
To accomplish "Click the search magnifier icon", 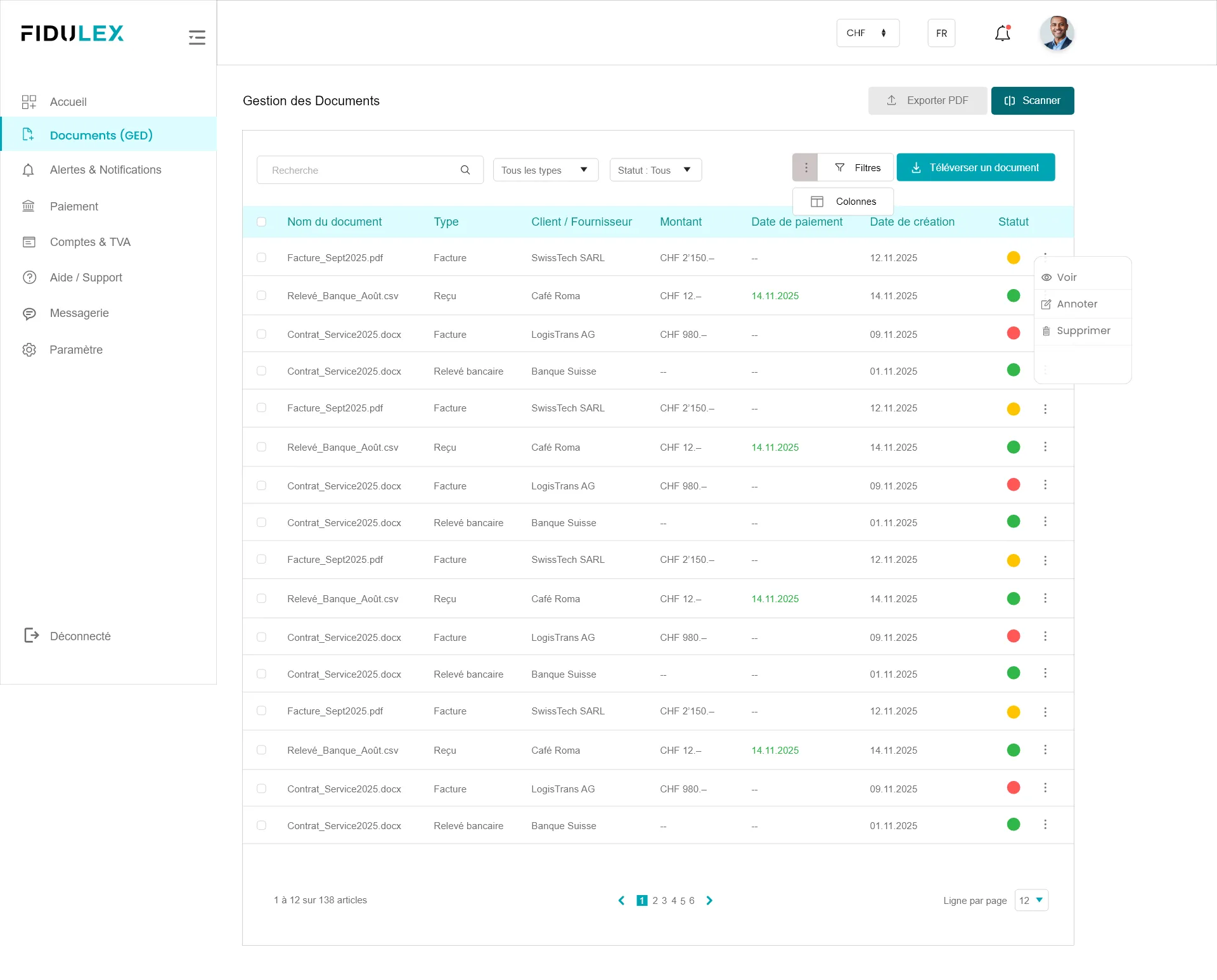I will (x=465, y=170).
